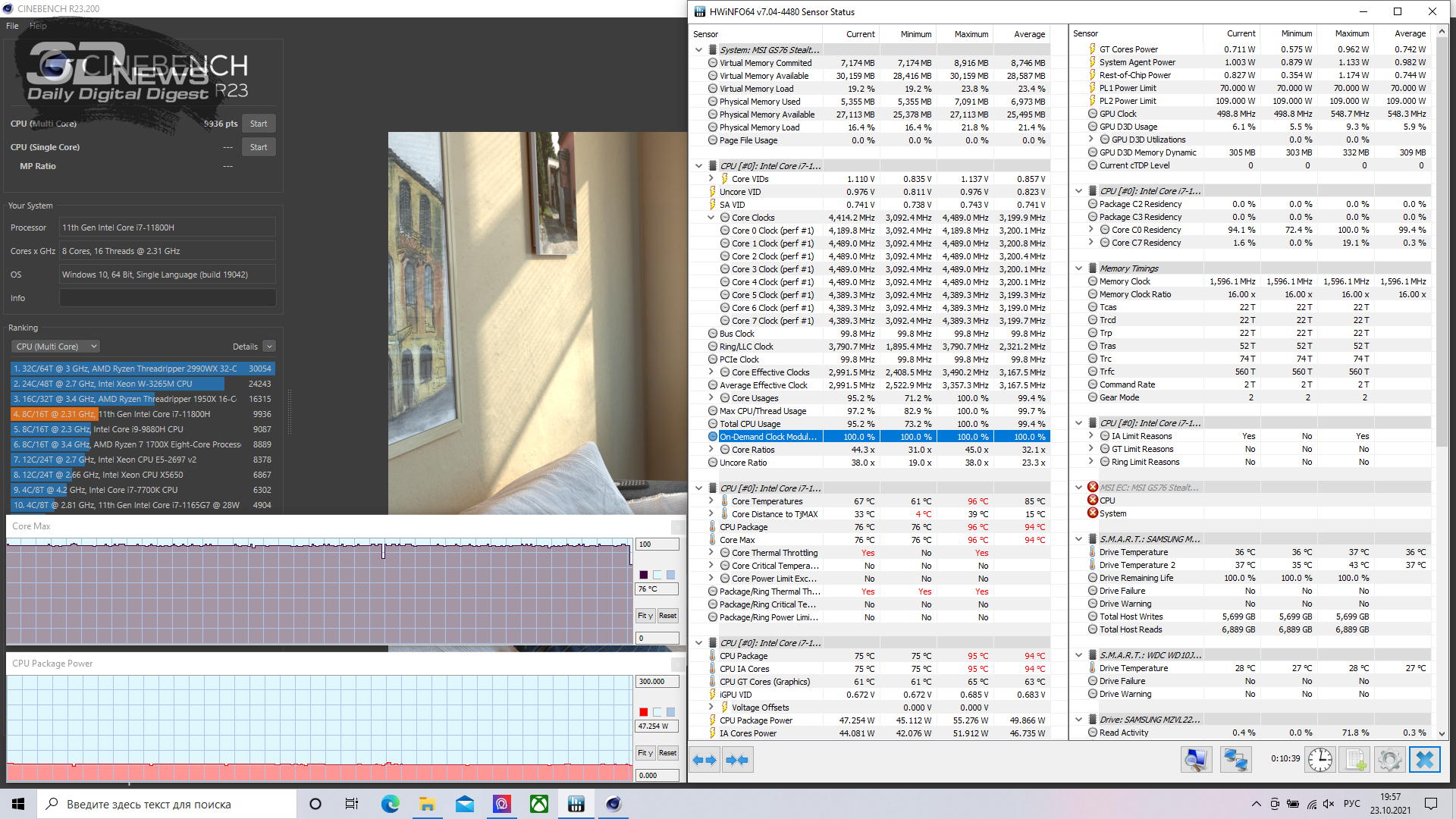Collapse HWiNFO columns with the inward arrows button

(737, 760)
